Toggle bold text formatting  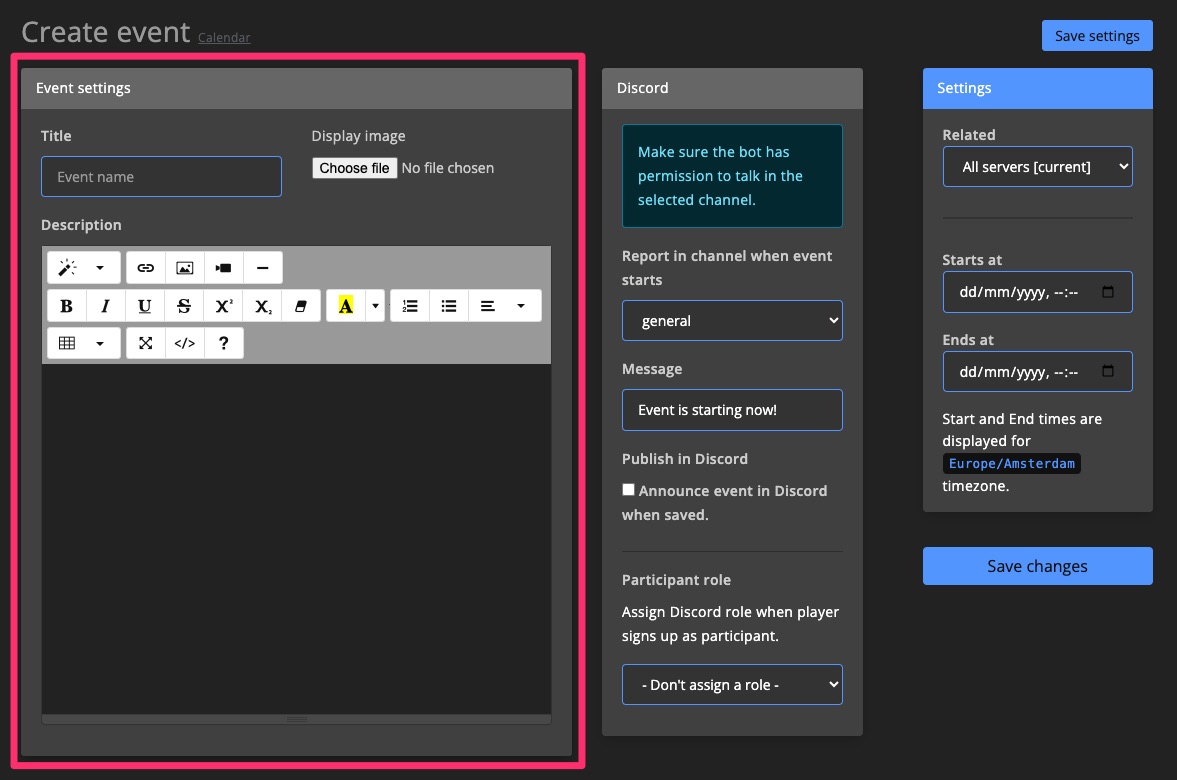pos(66,305)
